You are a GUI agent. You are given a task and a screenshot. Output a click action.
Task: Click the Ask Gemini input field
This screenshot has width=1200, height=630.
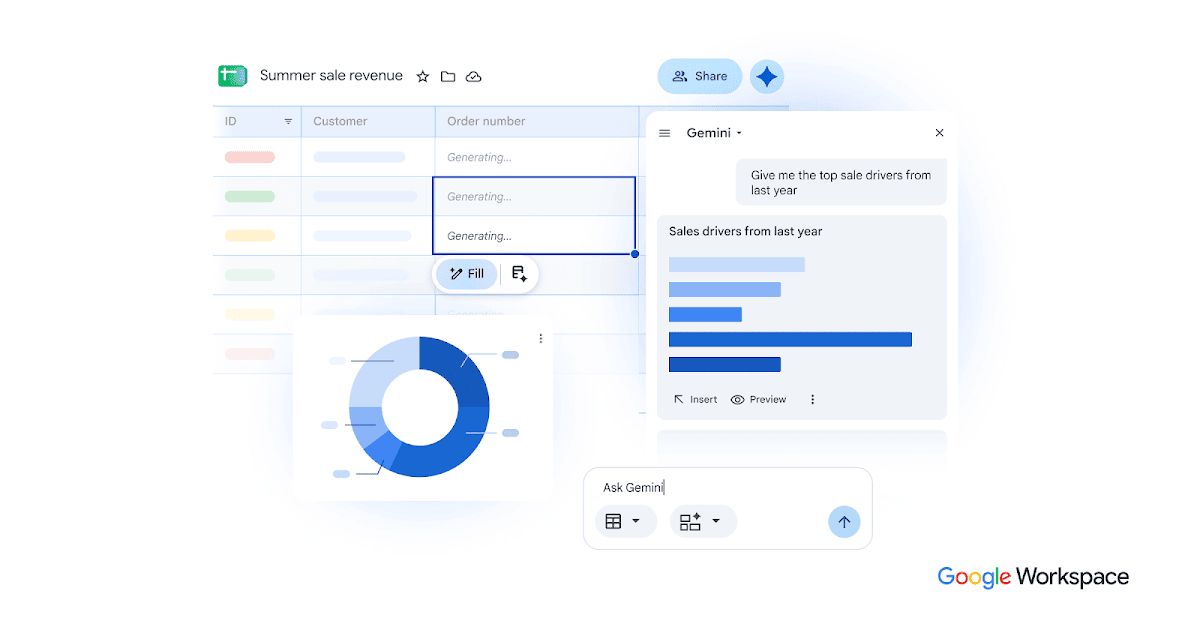[727, 487]
